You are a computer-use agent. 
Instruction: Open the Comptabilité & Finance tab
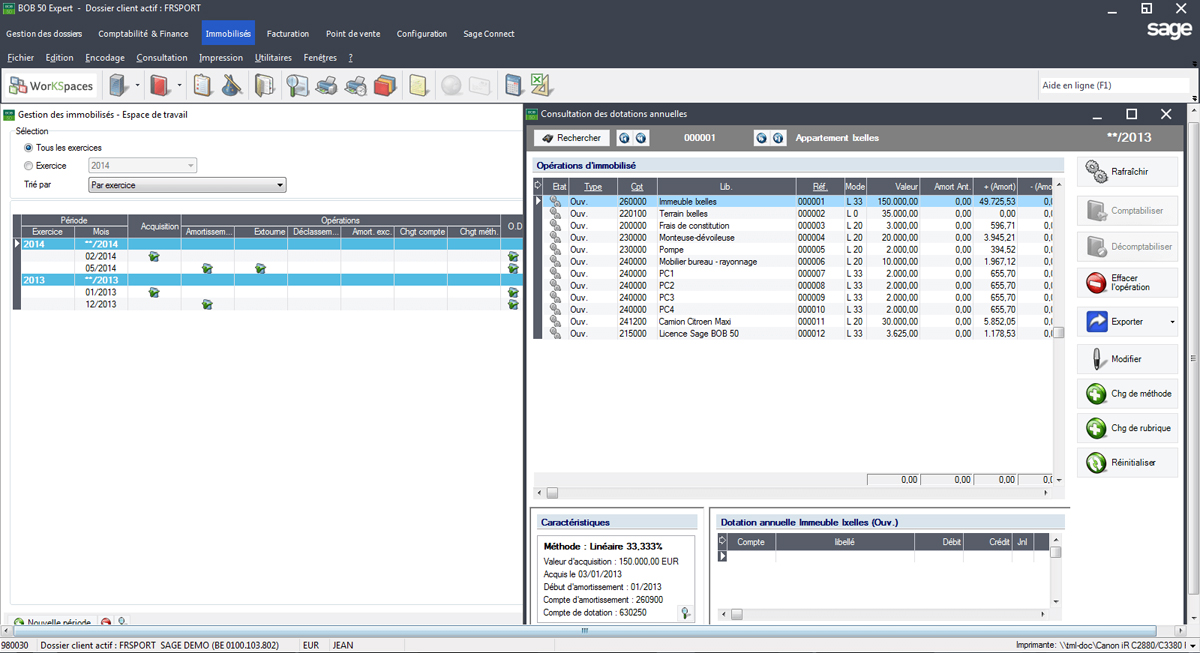[x=143, y=34]
